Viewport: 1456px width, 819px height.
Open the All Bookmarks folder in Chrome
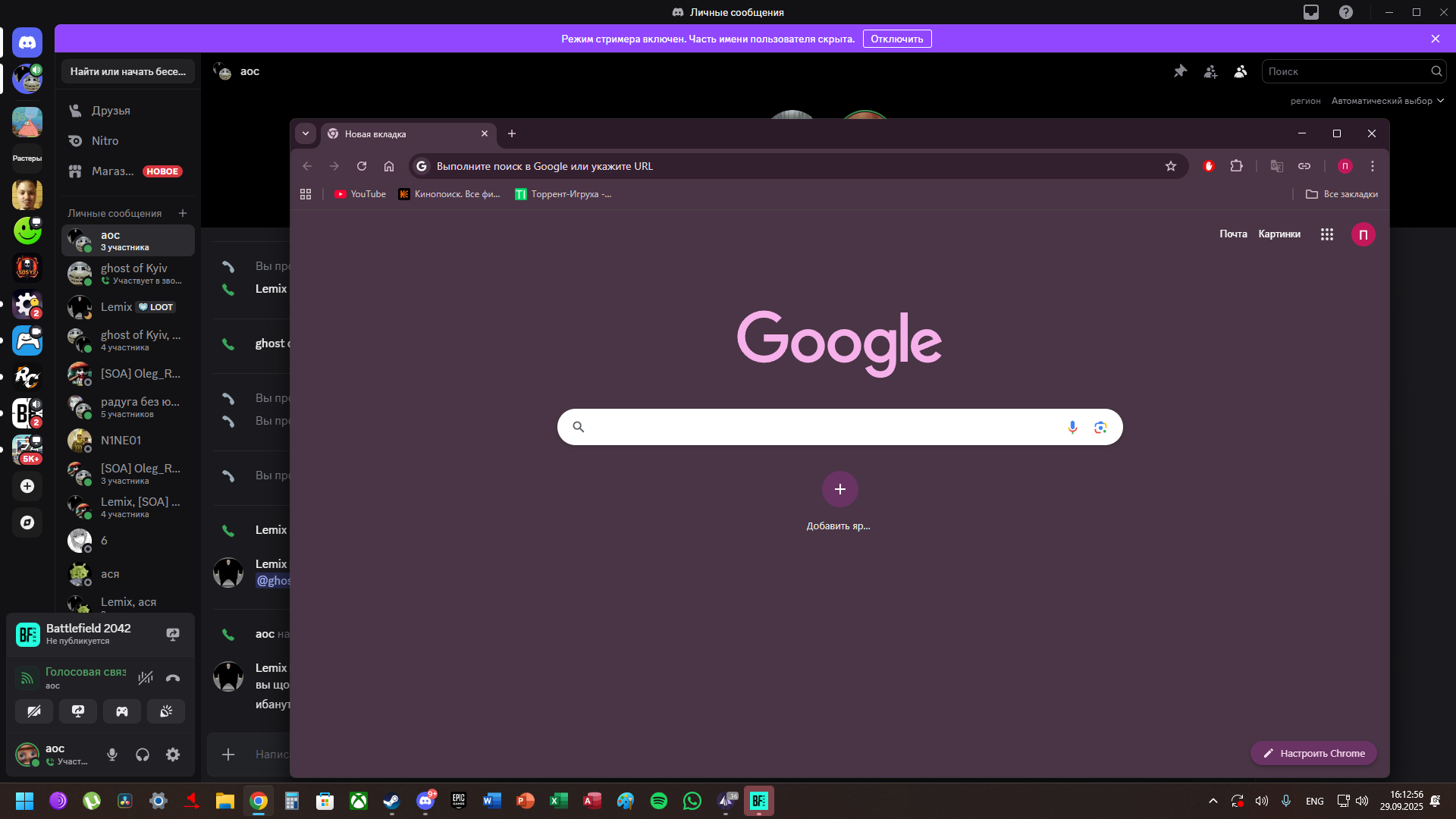[1342, 194]
